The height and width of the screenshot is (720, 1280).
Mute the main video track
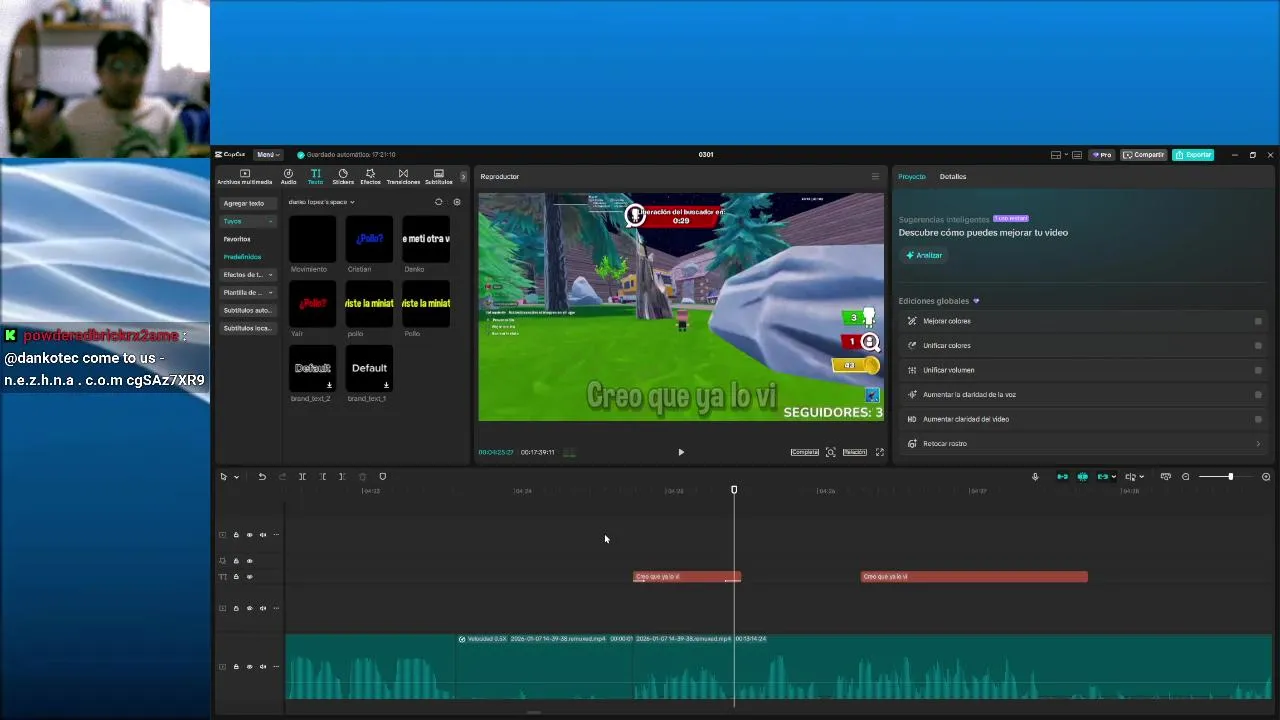point(263,667)
